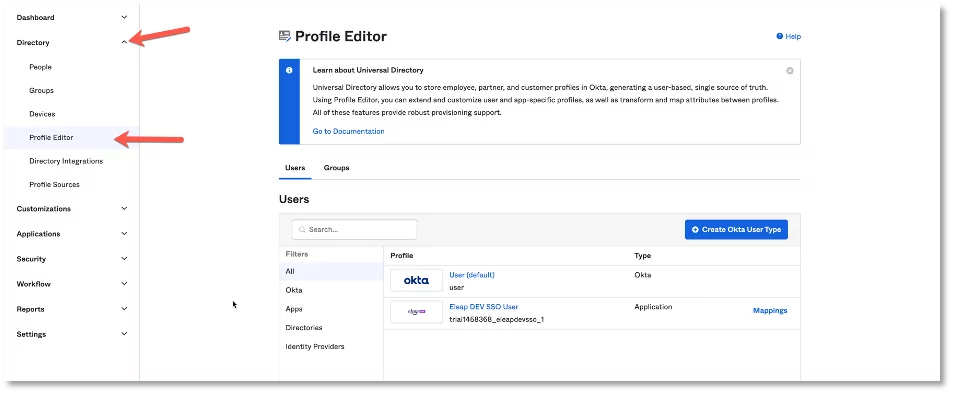Click the Profile column header
Screen dimensions: 954x394
pyautogui.click(x=402, y=256)
